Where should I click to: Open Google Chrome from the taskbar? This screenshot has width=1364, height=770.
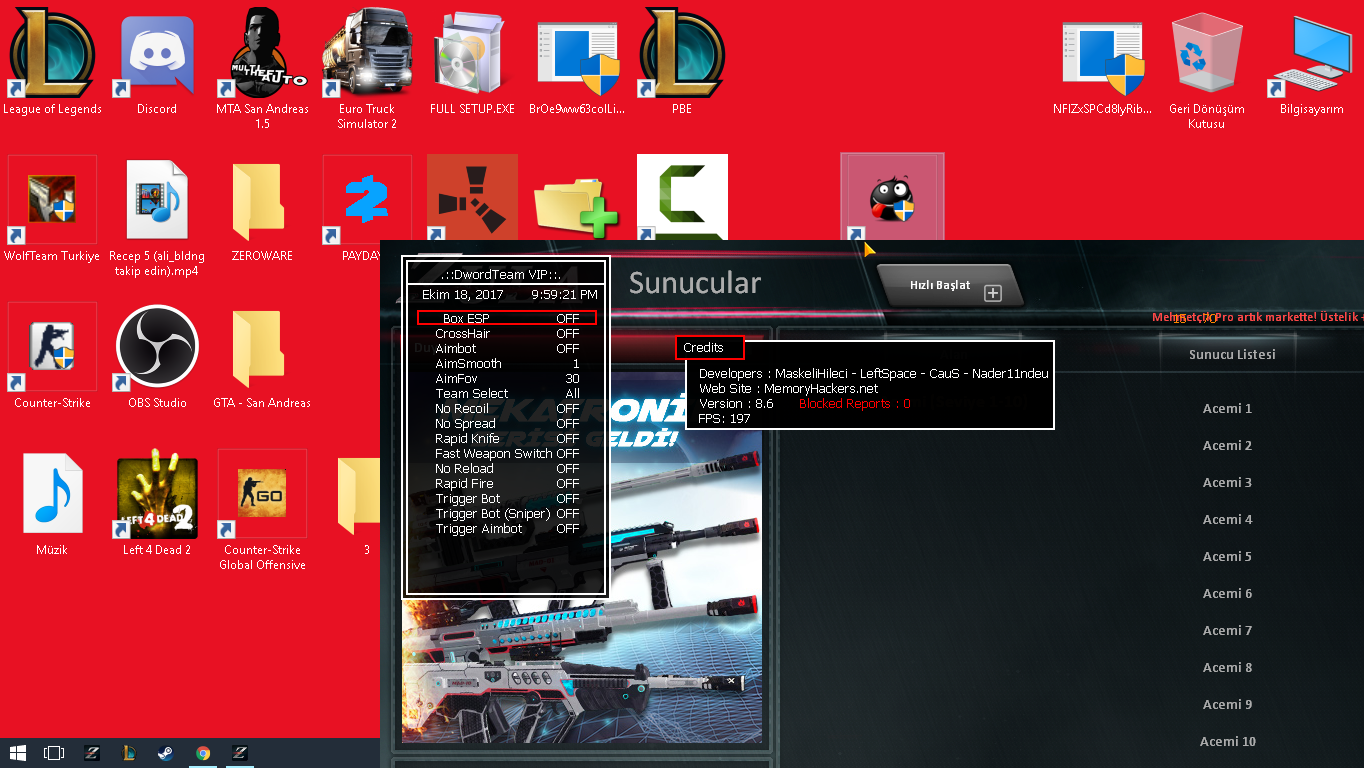[x=203, y=752]
